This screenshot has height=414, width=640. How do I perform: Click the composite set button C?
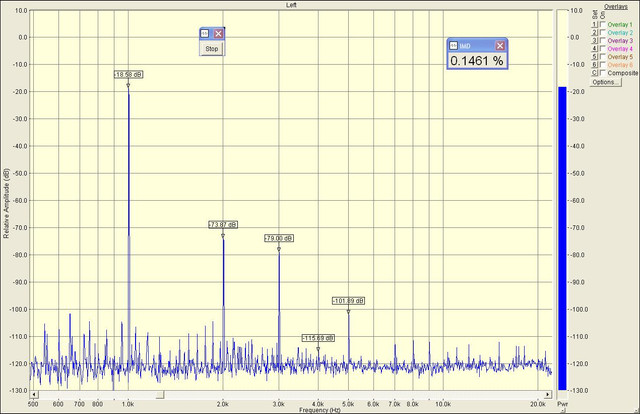tap(595, 73)
